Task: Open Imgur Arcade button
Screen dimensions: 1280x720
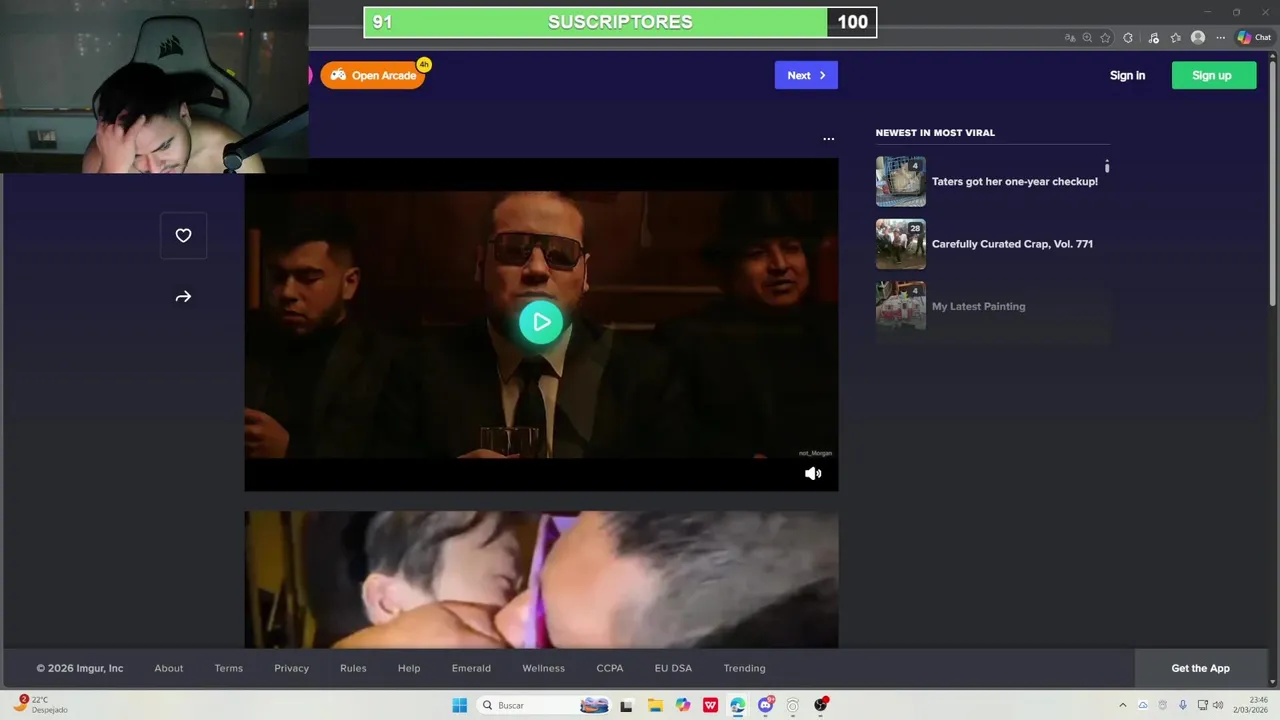Action: 373,75
